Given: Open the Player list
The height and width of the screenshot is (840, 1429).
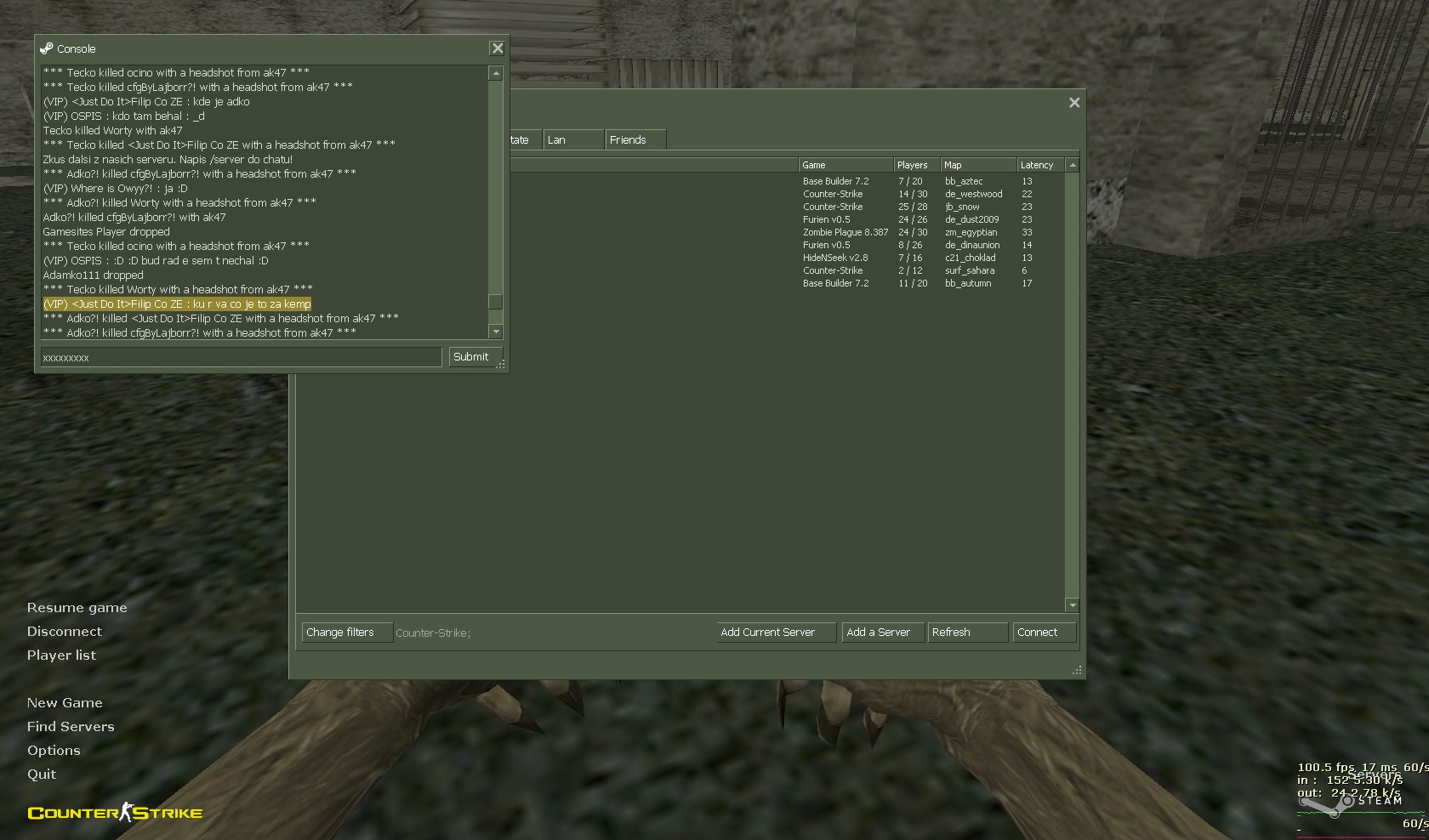Looking at the screenshot, I should pyautogui.click(x=61, y=656).
